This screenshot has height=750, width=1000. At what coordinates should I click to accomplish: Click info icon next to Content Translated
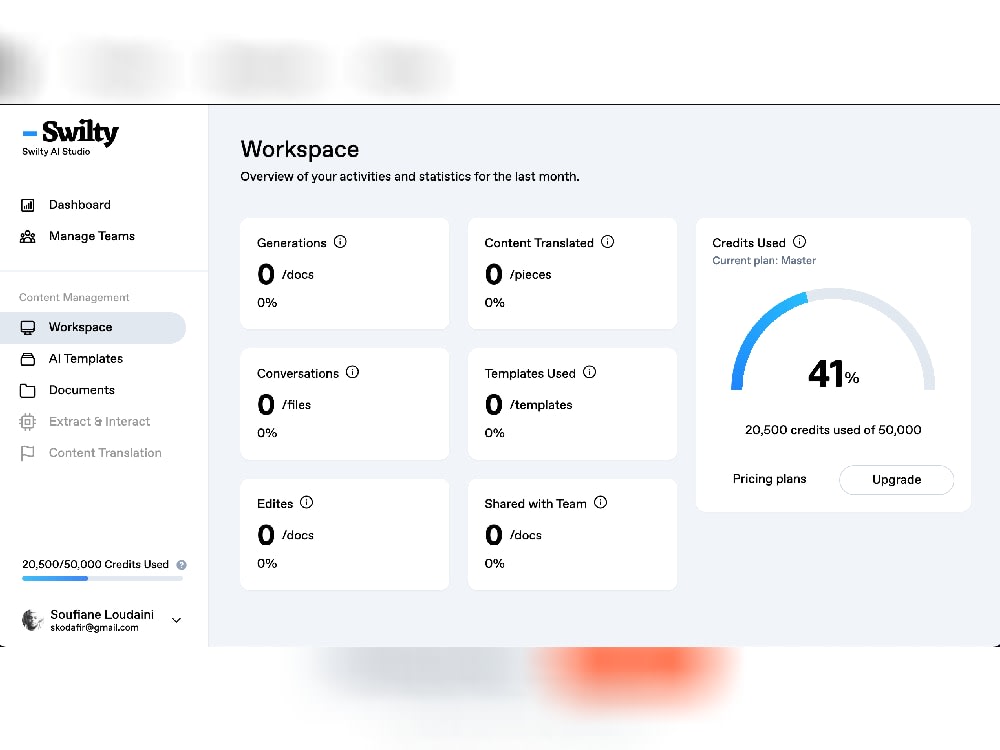pyautogui.click(x=607, y=242)
